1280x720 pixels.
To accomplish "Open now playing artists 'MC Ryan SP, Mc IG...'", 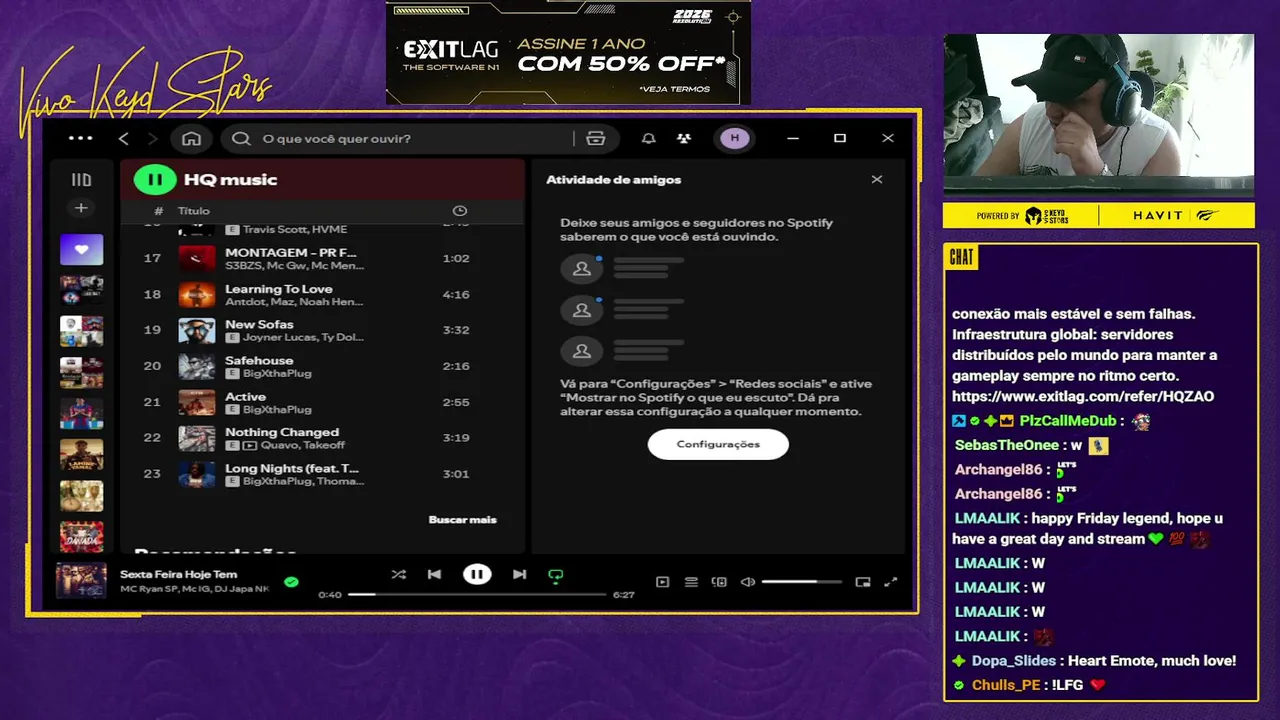I will (x=195, y=589).
